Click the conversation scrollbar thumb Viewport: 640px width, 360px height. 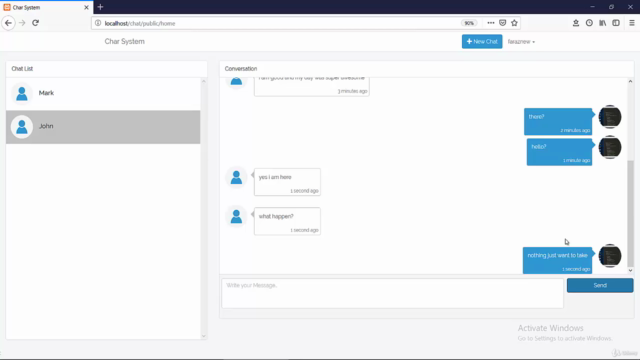point(630,213)
